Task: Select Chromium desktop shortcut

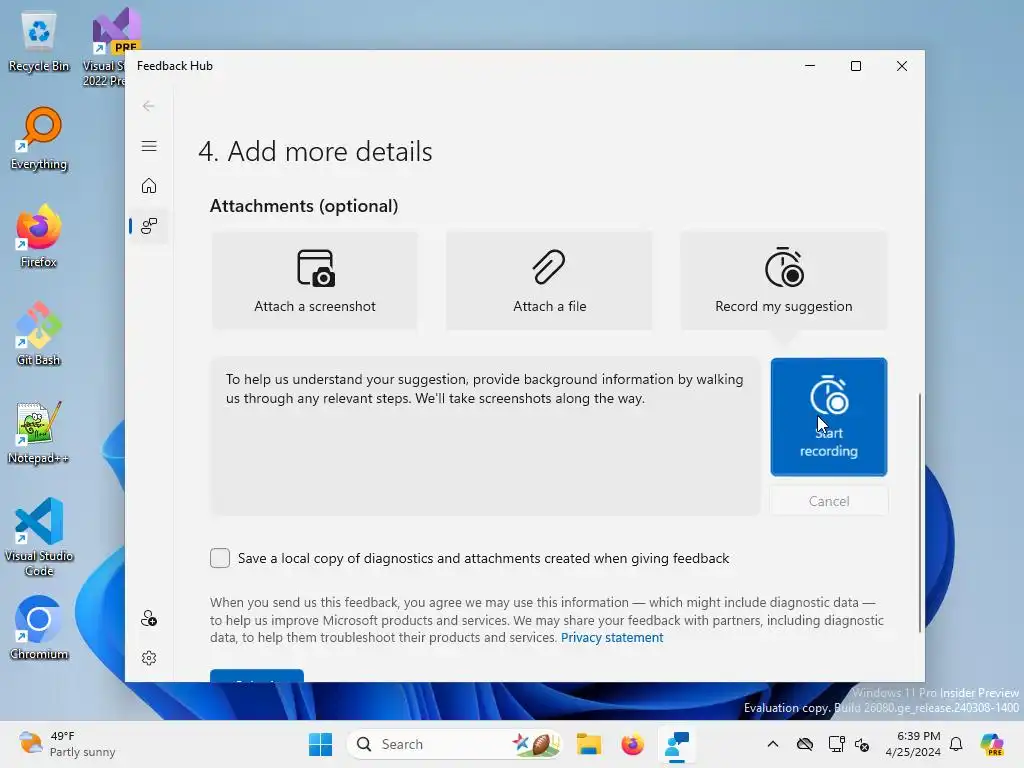Action: 39,628
